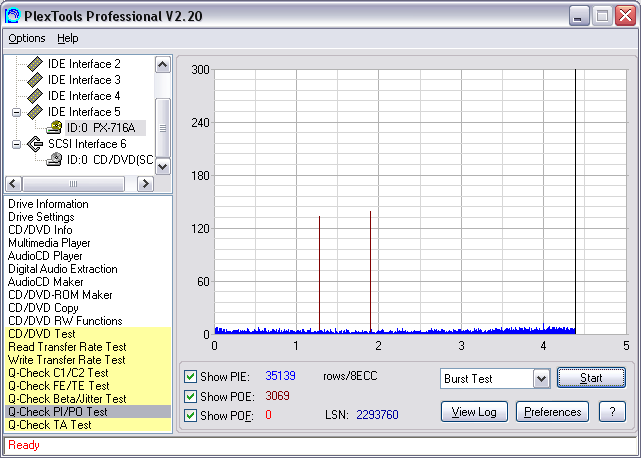Collapse the SCSI Interface 6 tree node
This screenshot has height=458, width=641.
point(16,144)
